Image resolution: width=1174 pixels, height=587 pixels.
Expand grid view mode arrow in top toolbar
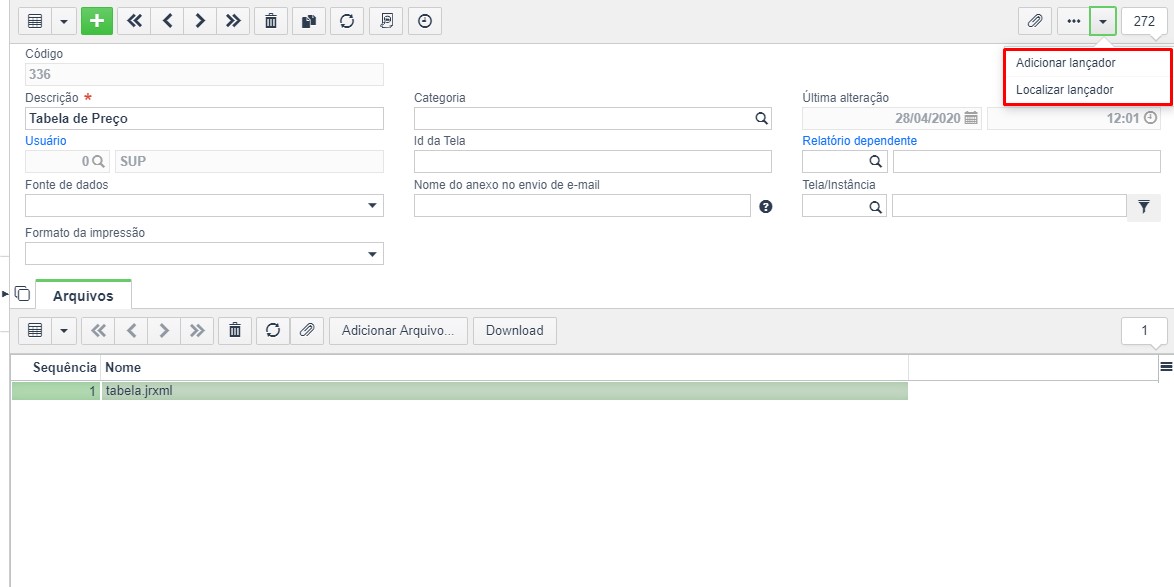(64, 21)
